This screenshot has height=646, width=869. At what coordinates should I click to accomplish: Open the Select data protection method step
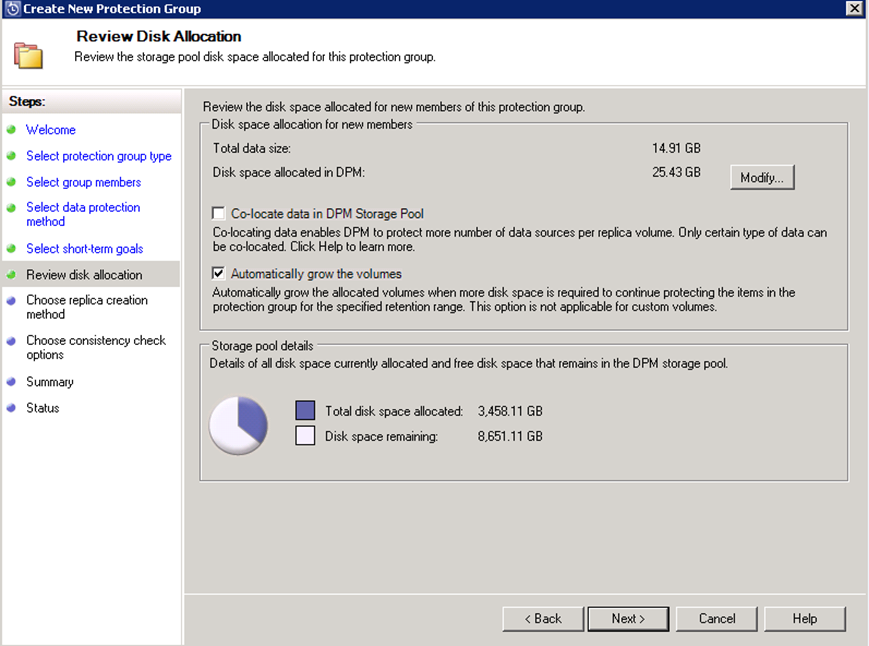point(83,214)
